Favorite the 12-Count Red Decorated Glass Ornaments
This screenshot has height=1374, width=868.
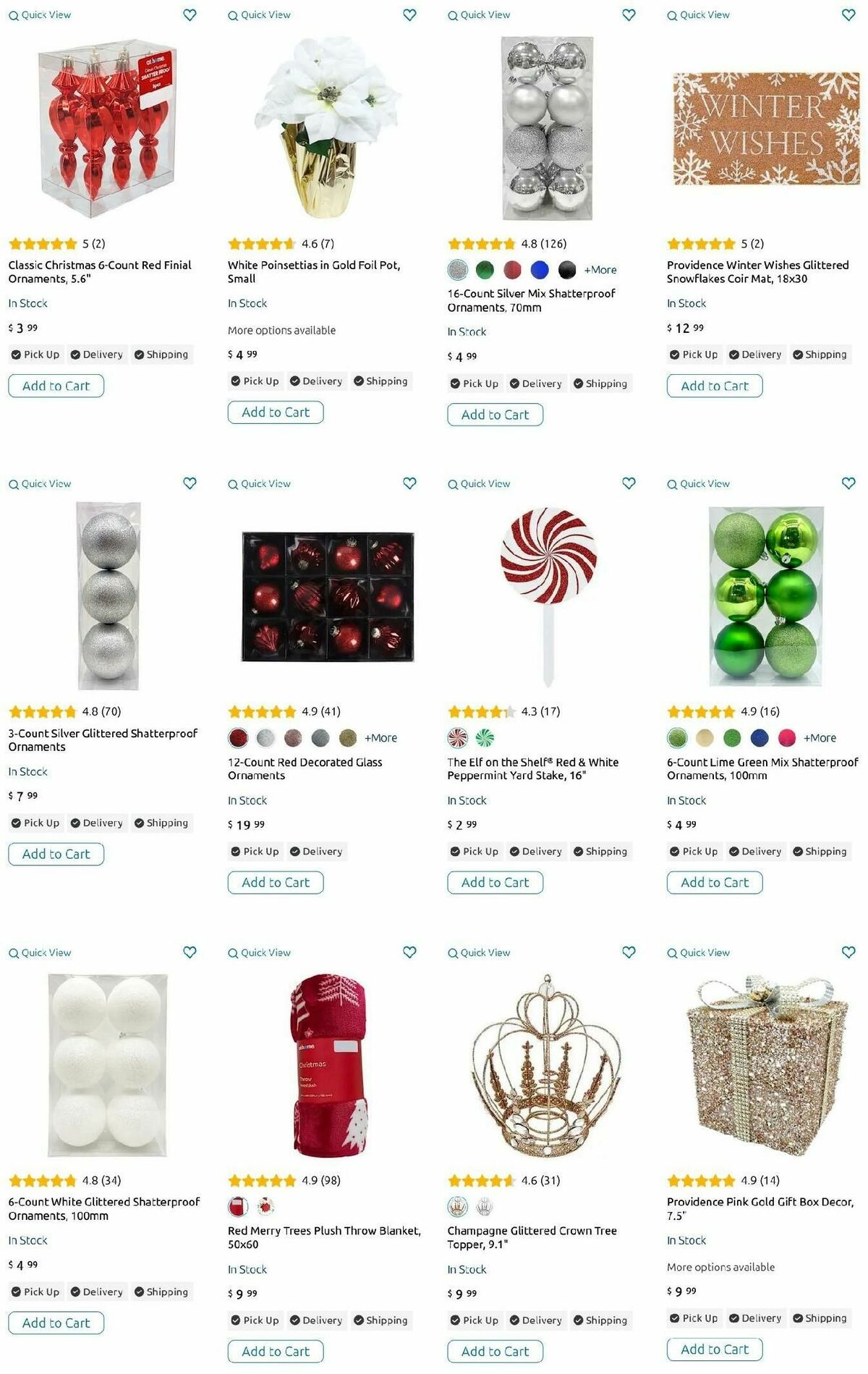pos(409,483)
